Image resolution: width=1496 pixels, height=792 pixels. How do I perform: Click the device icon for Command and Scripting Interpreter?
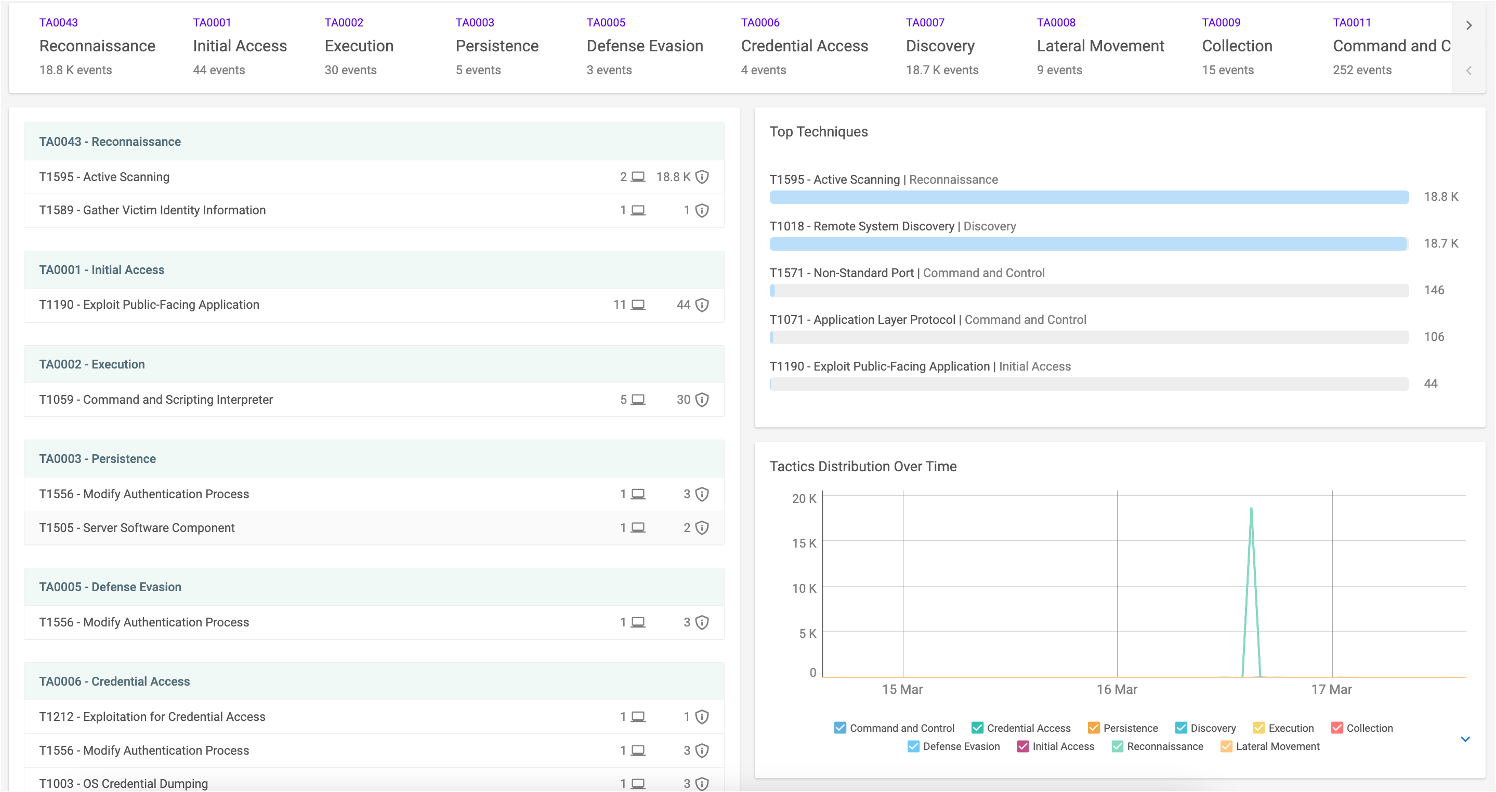click(638, 400)
